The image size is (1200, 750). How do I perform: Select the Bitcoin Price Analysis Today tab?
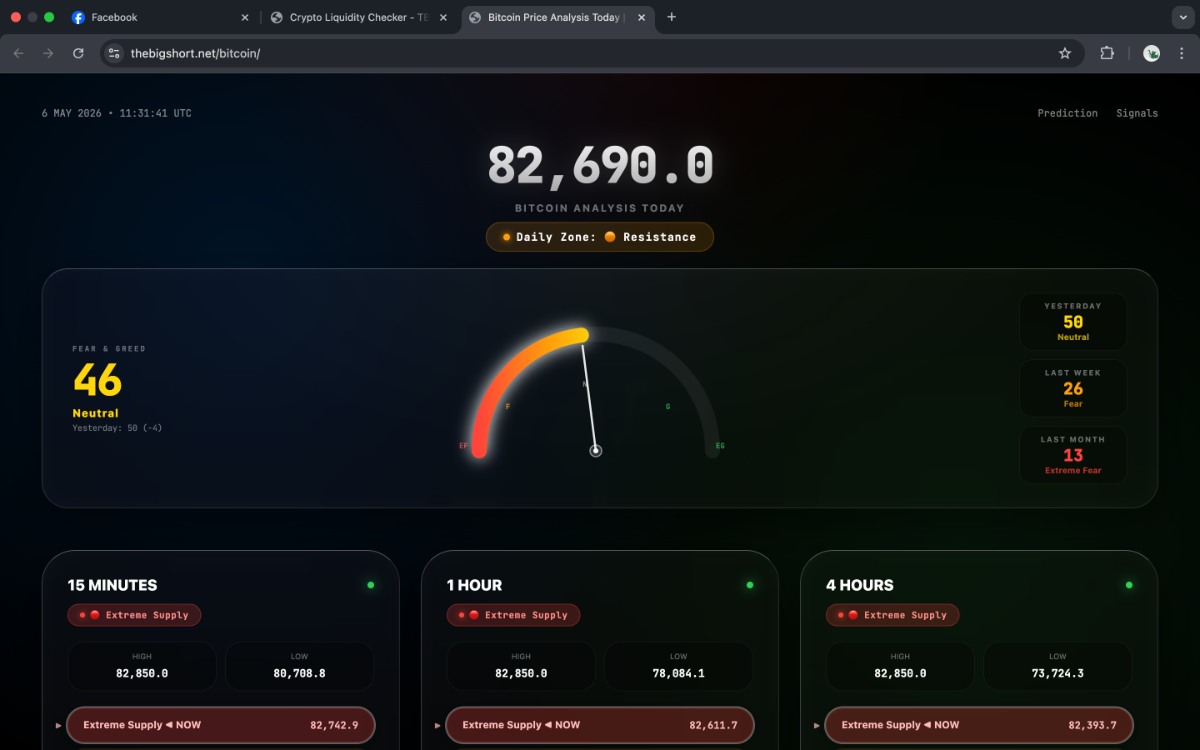coord(559,17)
